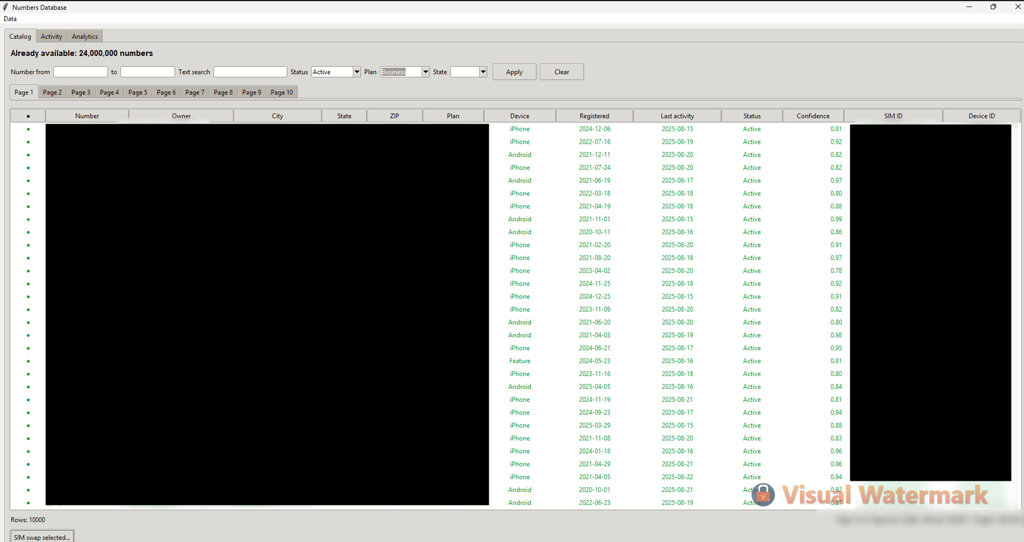Show Page 9
Viewport: 1024px width, 542px height.
pyautogui.click(x=251, y=93)
